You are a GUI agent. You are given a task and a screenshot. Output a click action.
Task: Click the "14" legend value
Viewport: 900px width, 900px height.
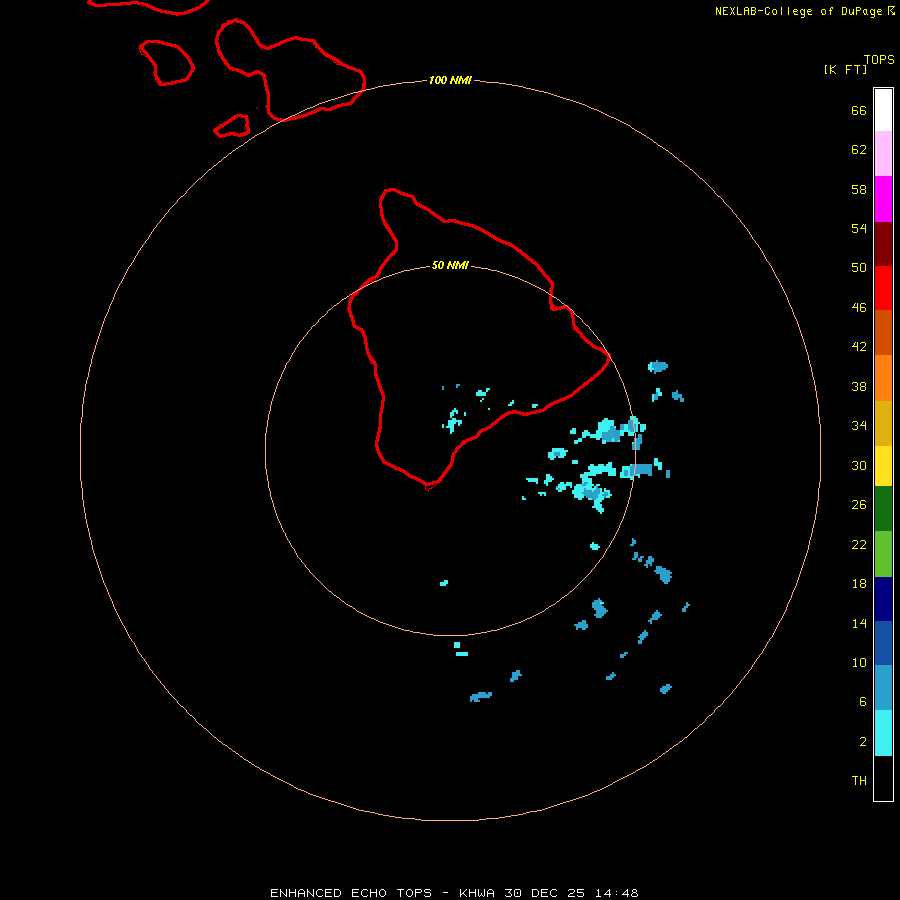859,623
